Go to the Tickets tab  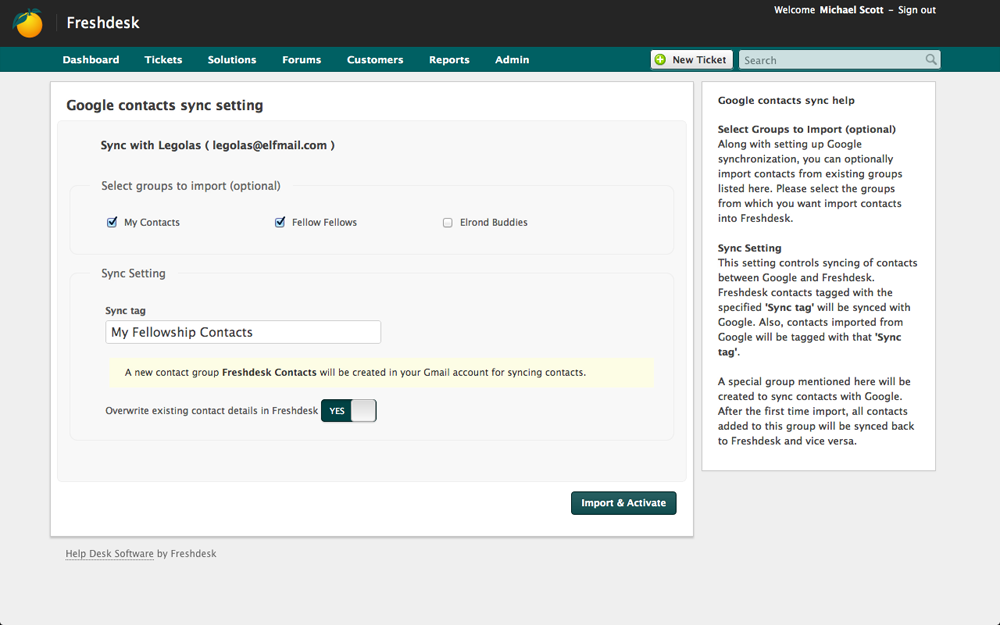pos(163,59)
